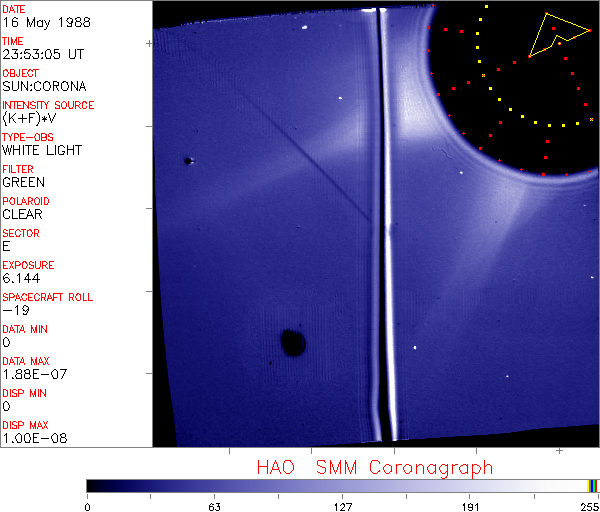Select the WHITE LIGHT value
This screenshot has width=600, height=512.
42,150
